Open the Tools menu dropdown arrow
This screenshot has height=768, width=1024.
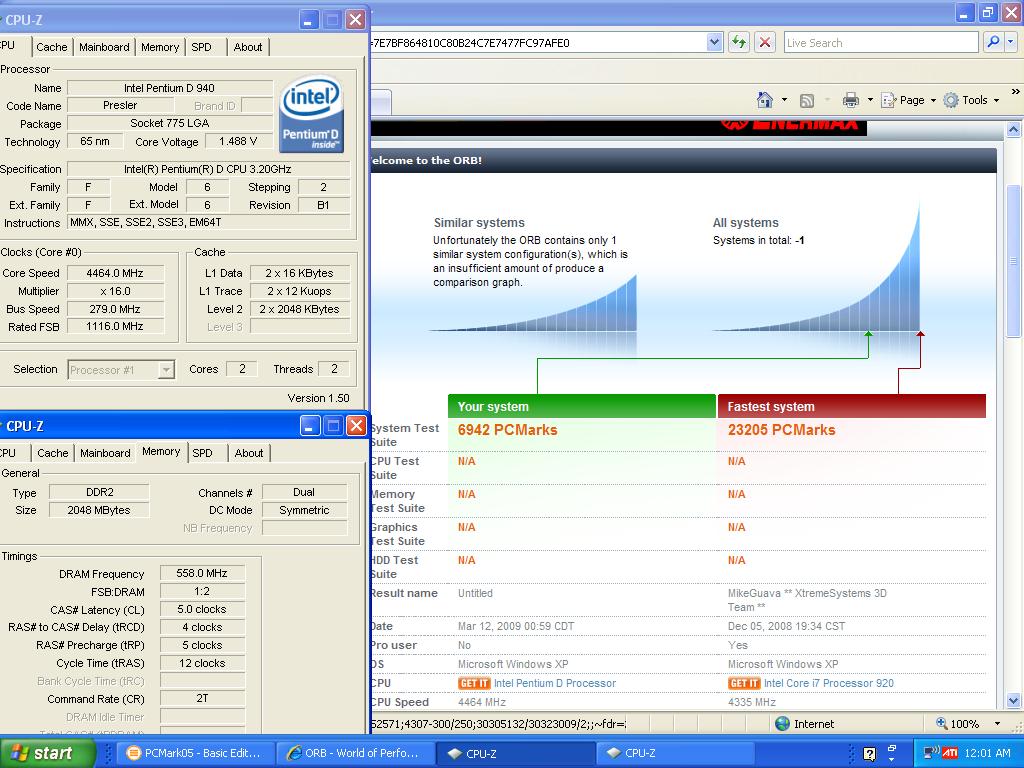point(997,100)
